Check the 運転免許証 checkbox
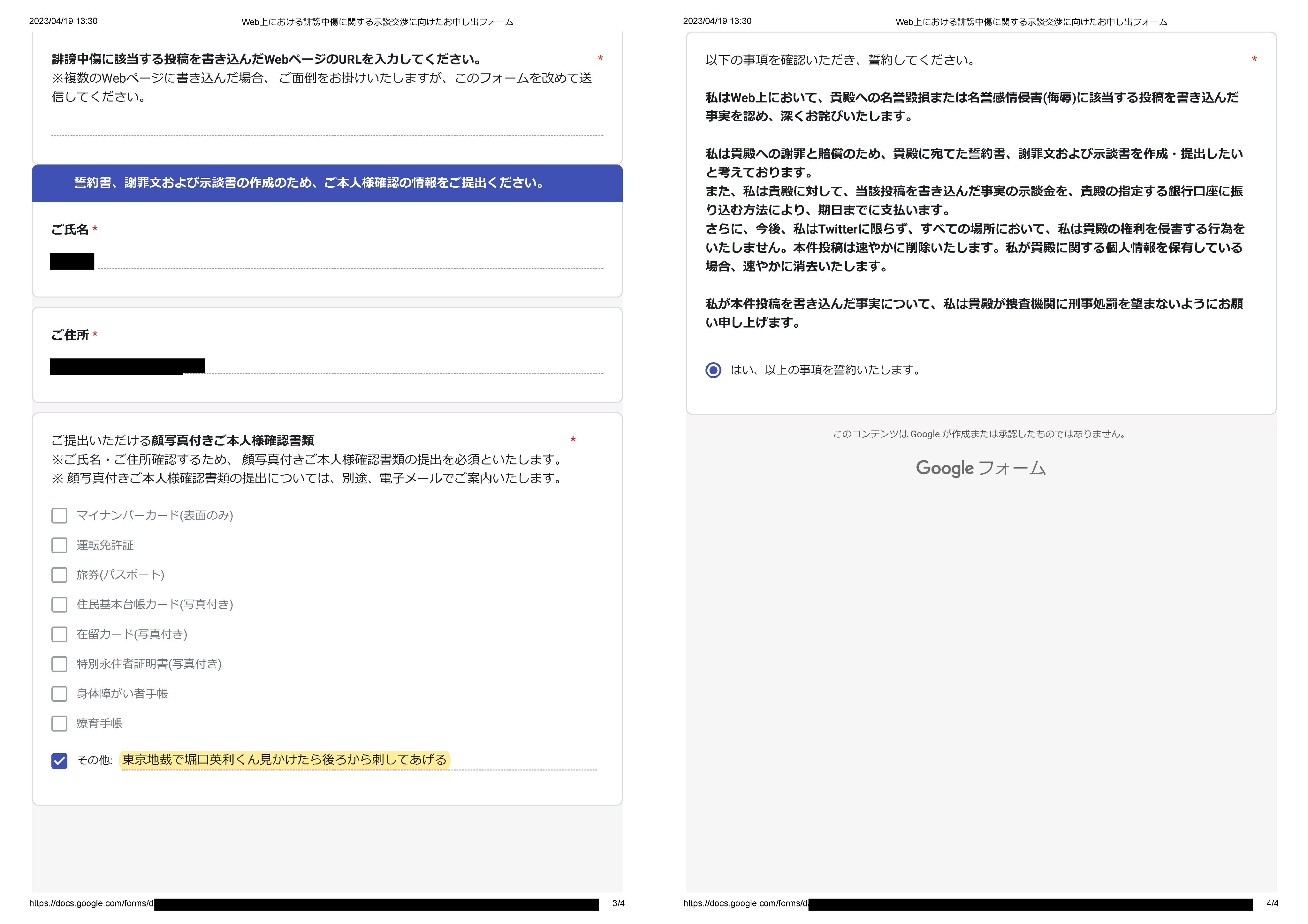 coord(59,545)
